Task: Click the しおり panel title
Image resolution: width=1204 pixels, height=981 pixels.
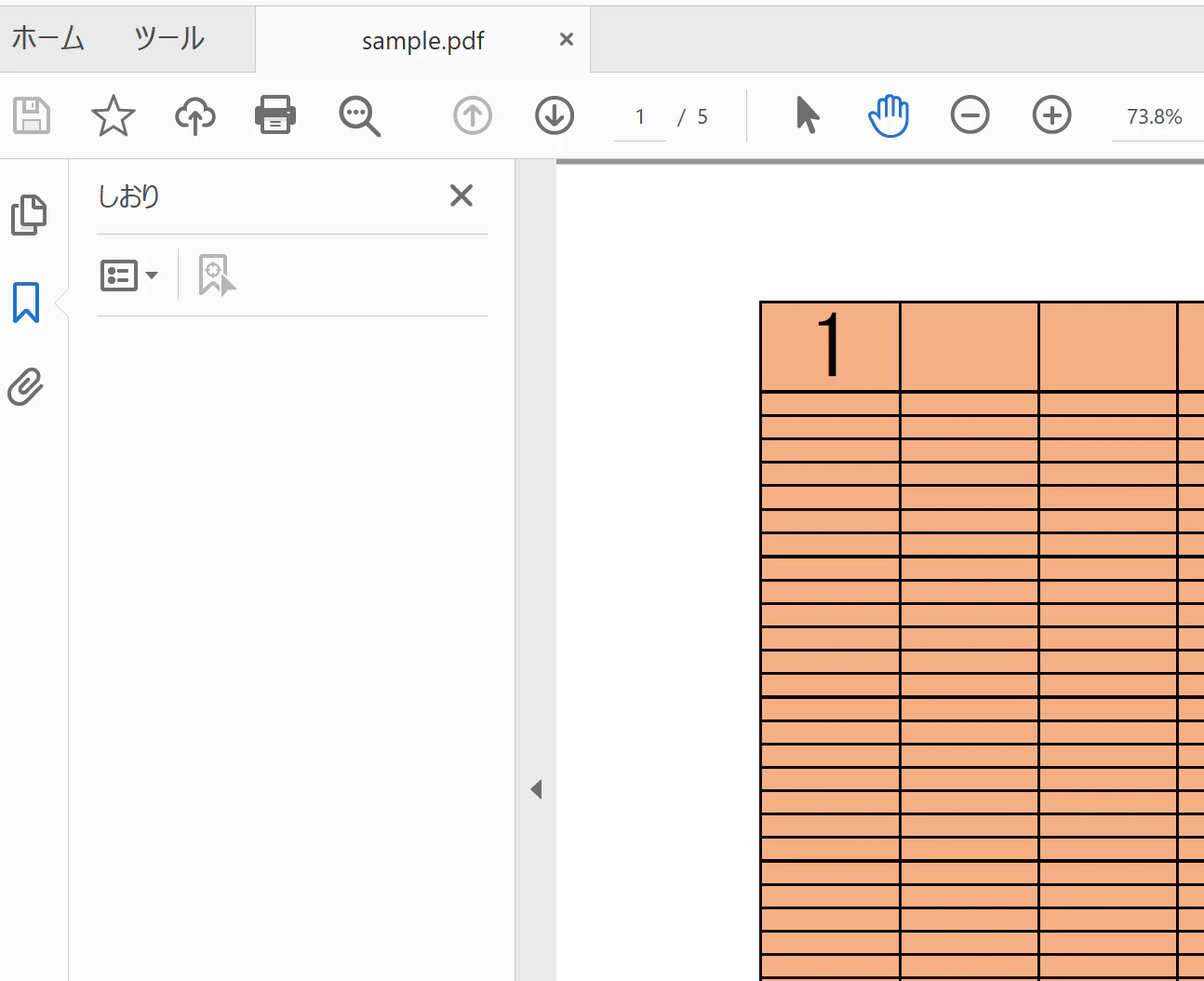Action: point(129,196)
